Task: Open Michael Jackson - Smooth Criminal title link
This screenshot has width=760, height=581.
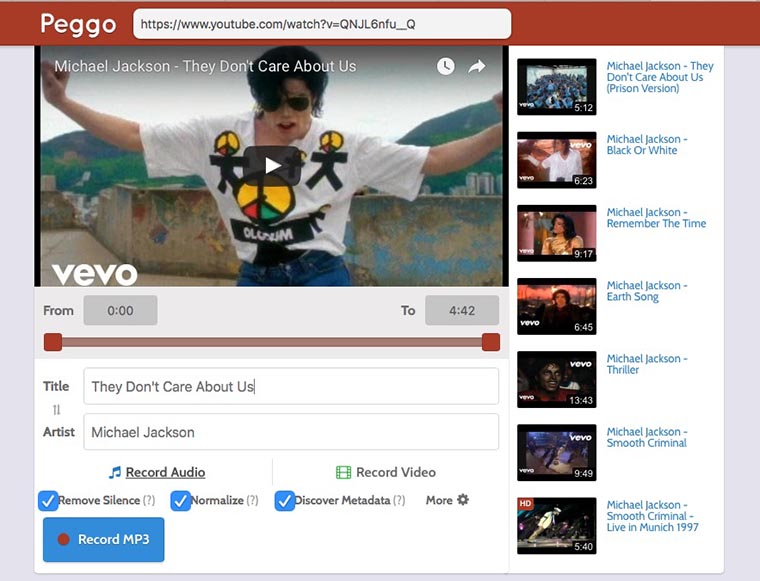Action: click(647, 437)
